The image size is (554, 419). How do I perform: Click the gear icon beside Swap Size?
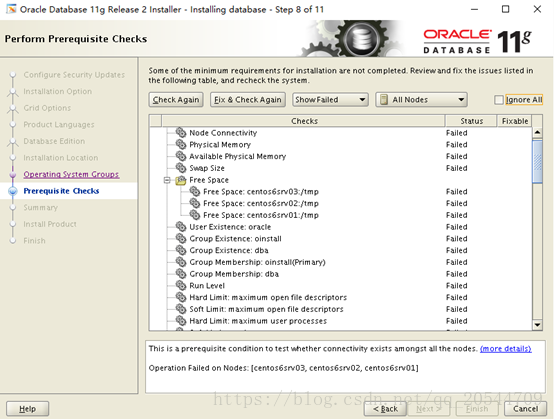pos(181,168)
